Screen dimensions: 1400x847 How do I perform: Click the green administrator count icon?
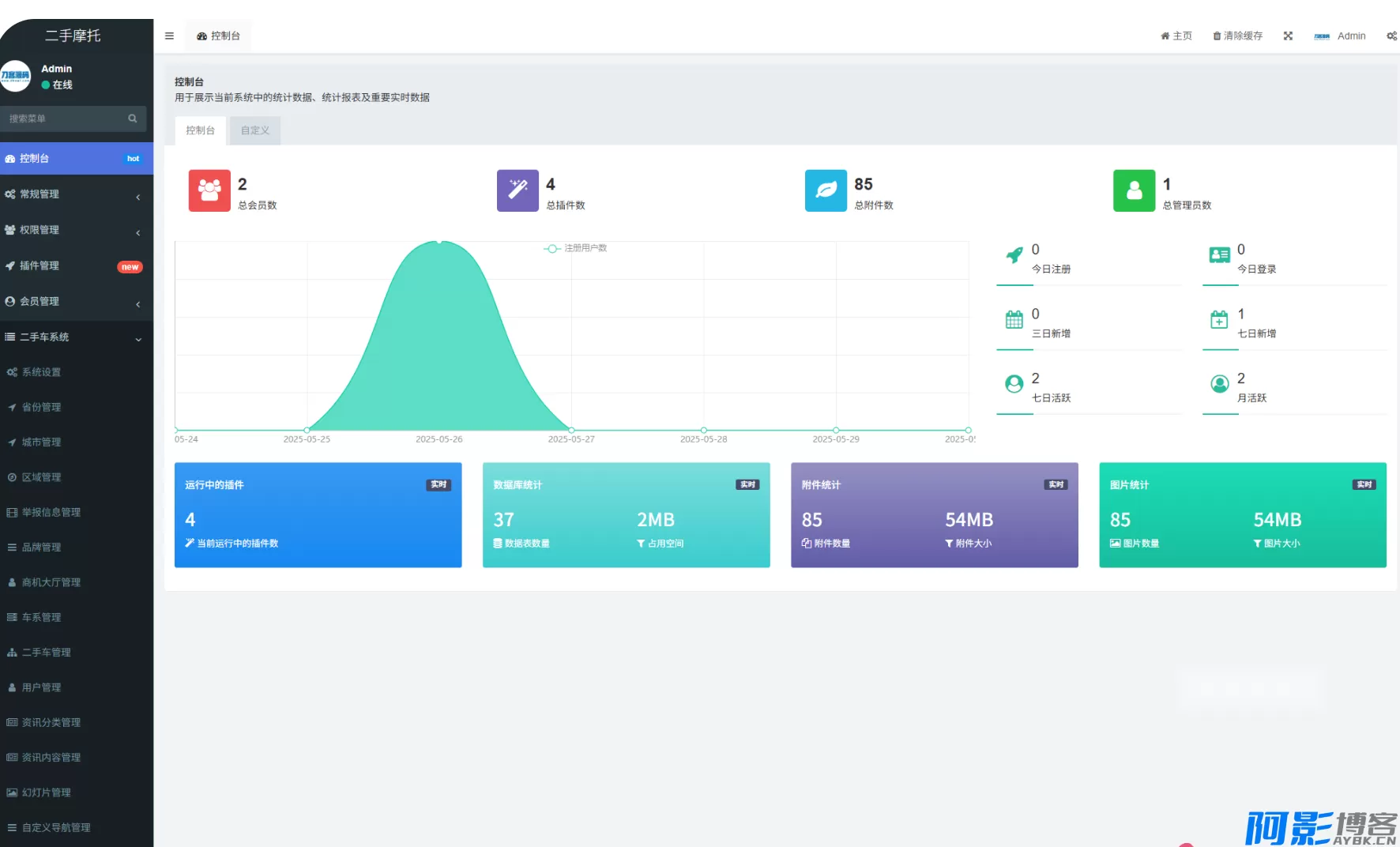coord(1134,190)
